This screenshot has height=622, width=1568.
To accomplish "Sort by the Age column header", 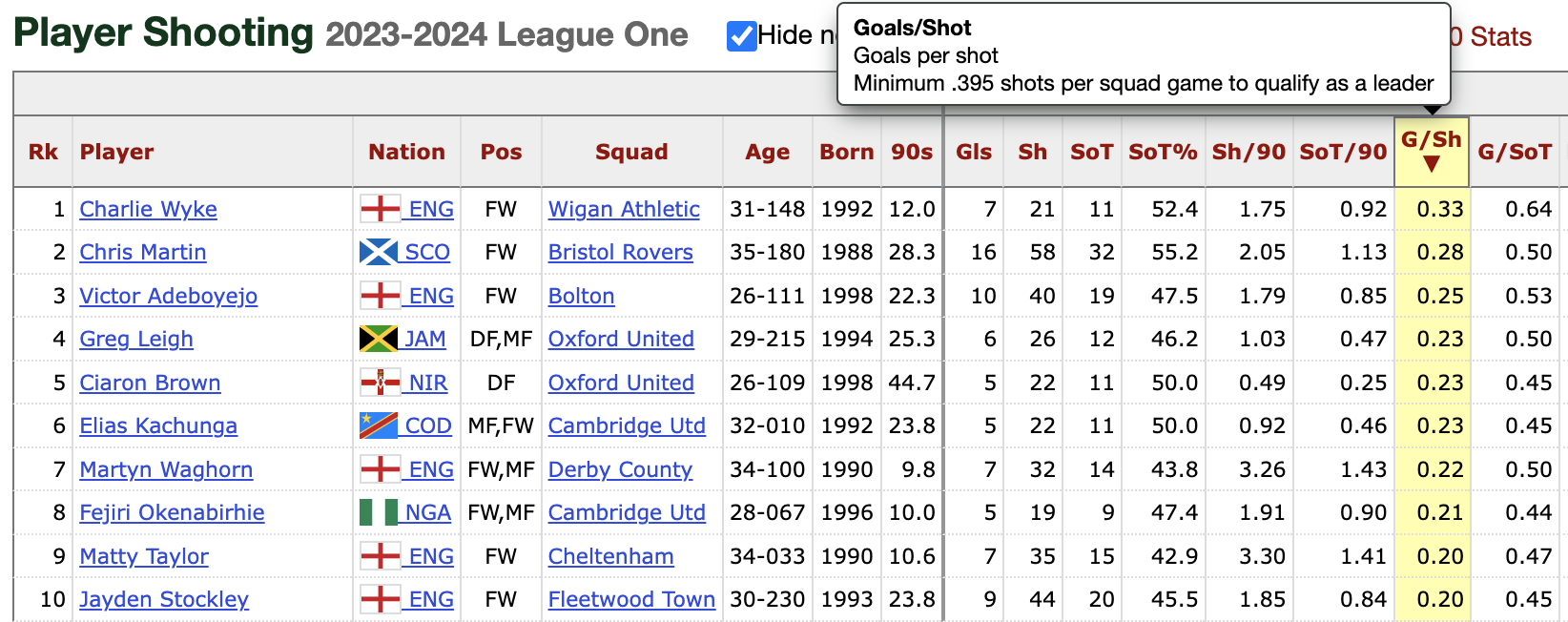I will tap(768, 152).
